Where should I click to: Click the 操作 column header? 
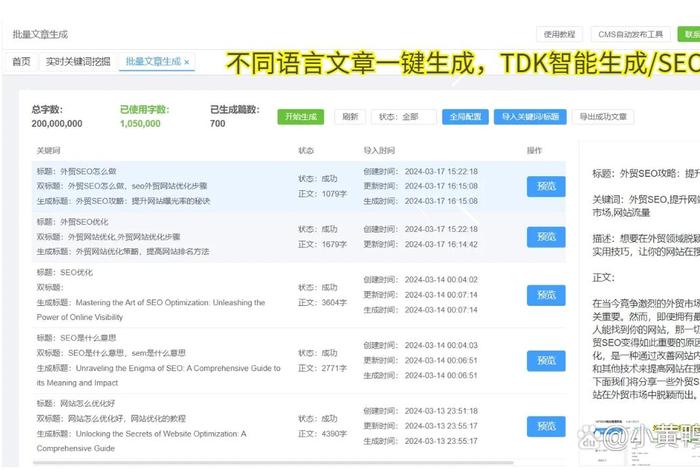[534, 150]
